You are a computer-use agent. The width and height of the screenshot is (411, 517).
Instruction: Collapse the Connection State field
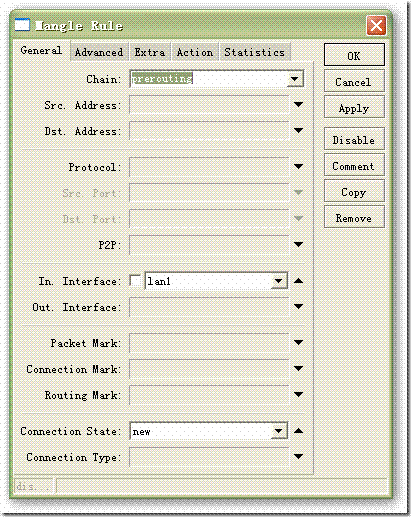(x=298, y=431)
